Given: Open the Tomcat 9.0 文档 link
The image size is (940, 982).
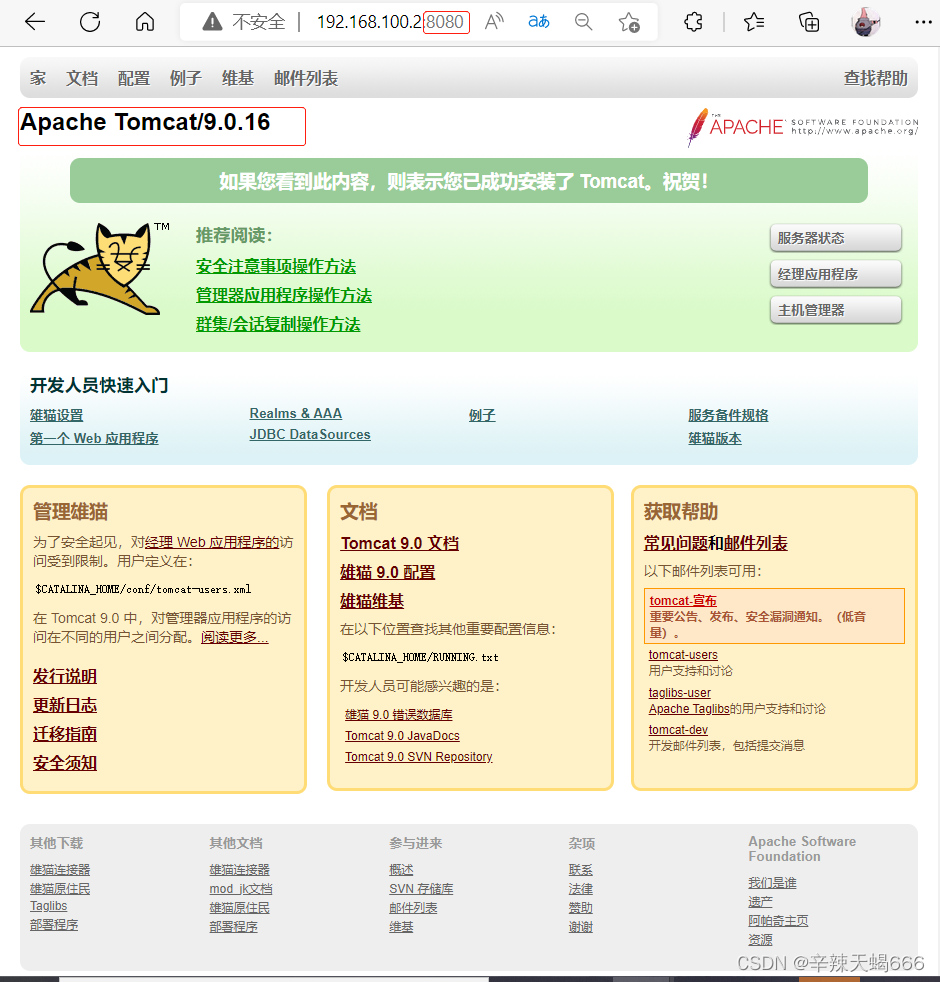Looking at the screenshot, I should [x=399, y=543].
